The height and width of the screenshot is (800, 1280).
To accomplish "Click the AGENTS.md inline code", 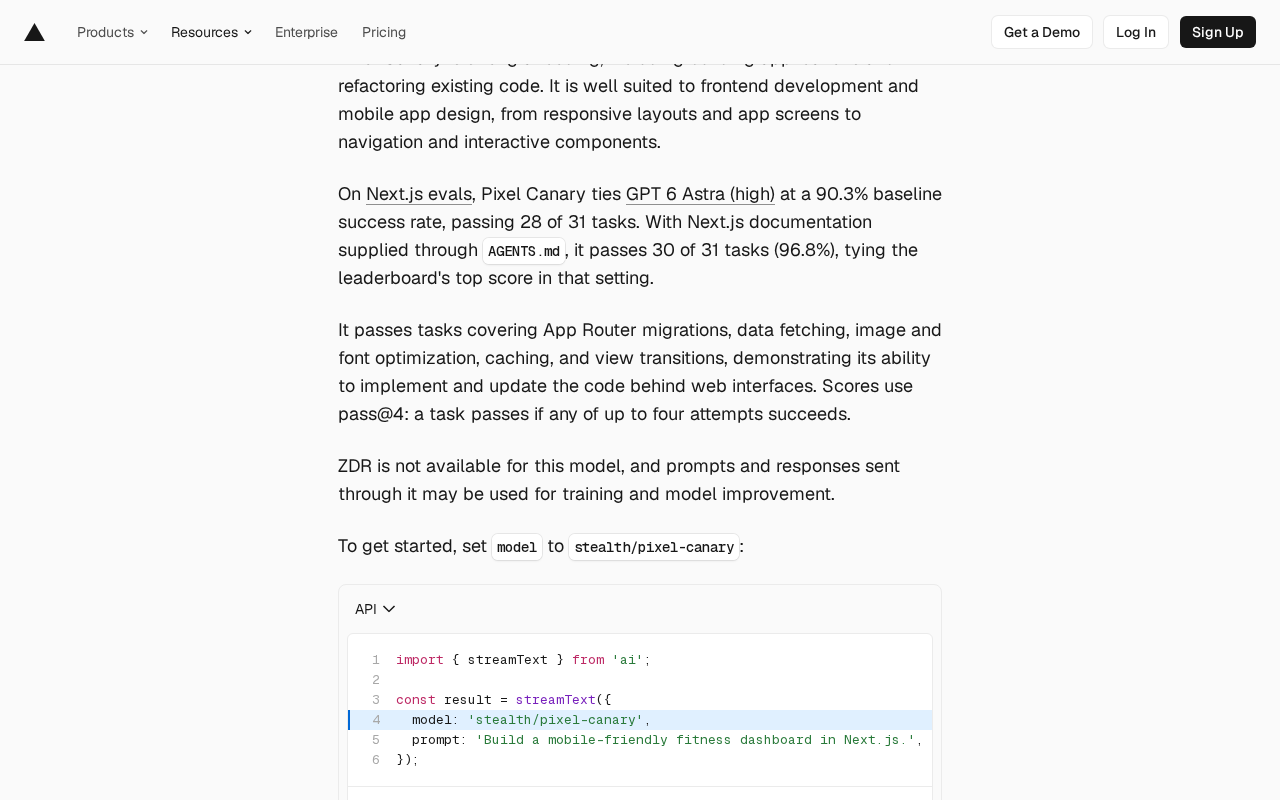I will [524, 251].
